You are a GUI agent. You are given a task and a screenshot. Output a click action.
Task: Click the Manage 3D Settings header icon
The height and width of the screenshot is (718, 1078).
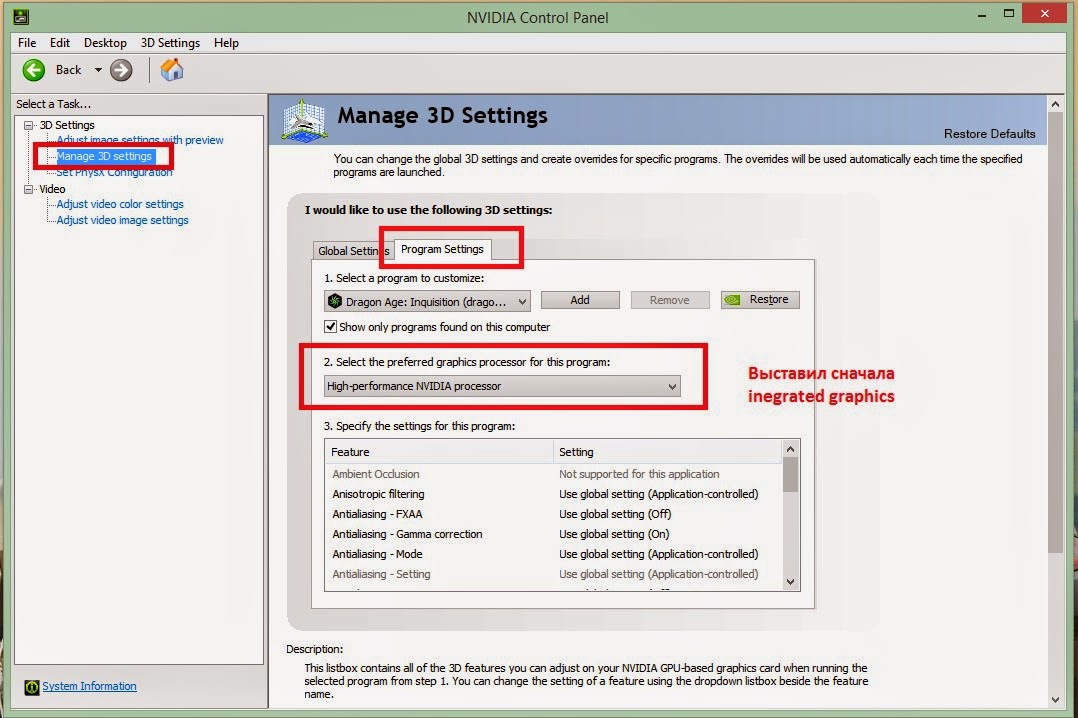(304, 121)
